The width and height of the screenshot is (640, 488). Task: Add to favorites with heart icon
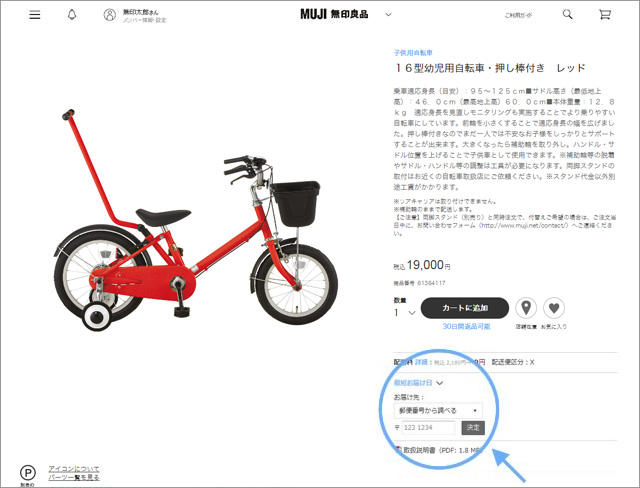[554, 308]
